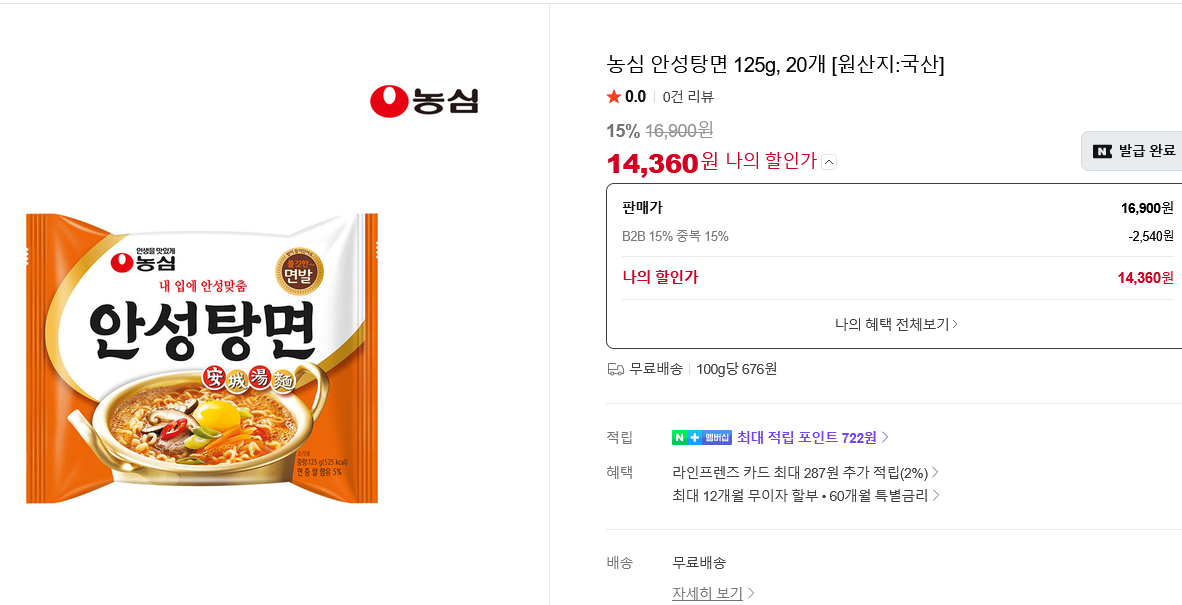
Task: Click the Nongshim brand logo
Action: pos(424,102)
